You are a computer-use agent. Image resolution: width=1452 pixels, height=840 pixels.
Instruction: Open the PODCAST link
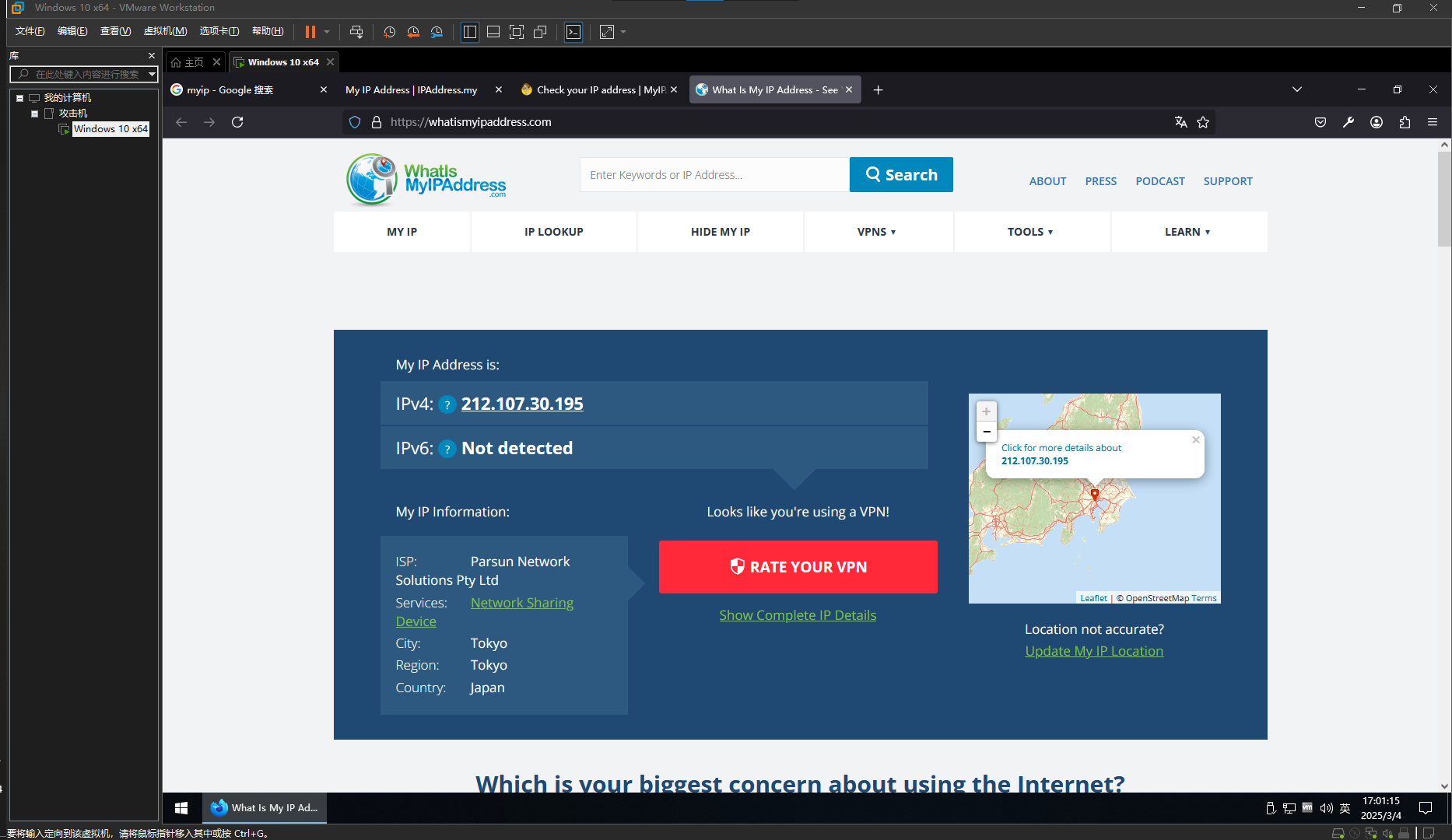pyautogui.click(x=1159, y=181)
